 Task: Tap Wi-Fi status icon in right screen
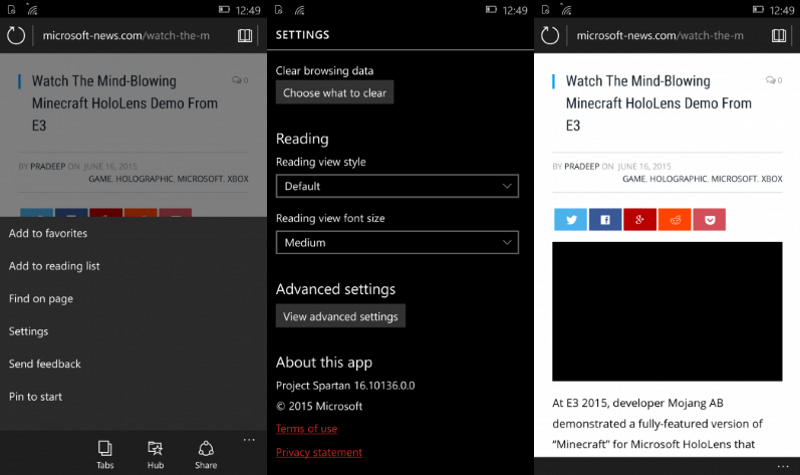tap(566, 9)
